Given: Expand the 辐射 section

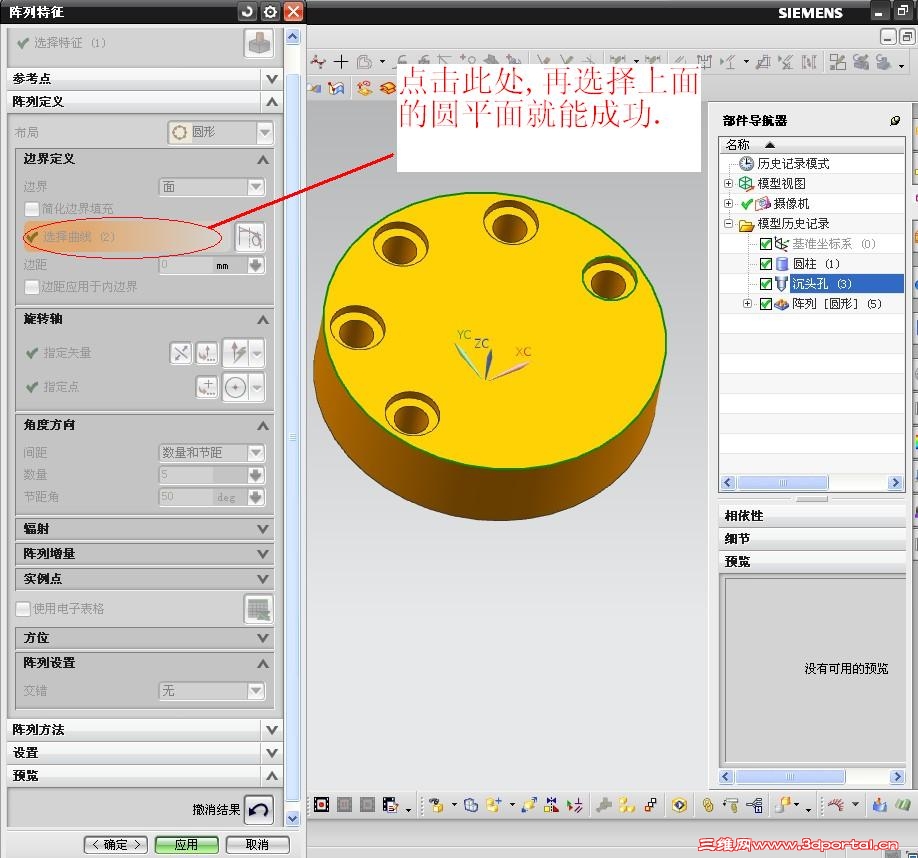Looking at the screenshot, I should pos(145,529).
